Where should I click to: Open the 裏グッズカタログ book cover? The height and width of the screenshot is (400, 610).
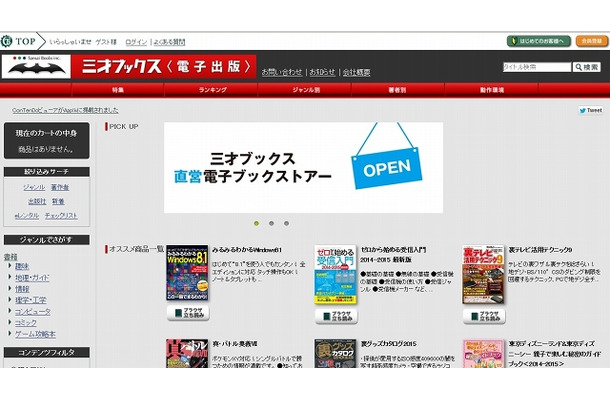point(335,353)
